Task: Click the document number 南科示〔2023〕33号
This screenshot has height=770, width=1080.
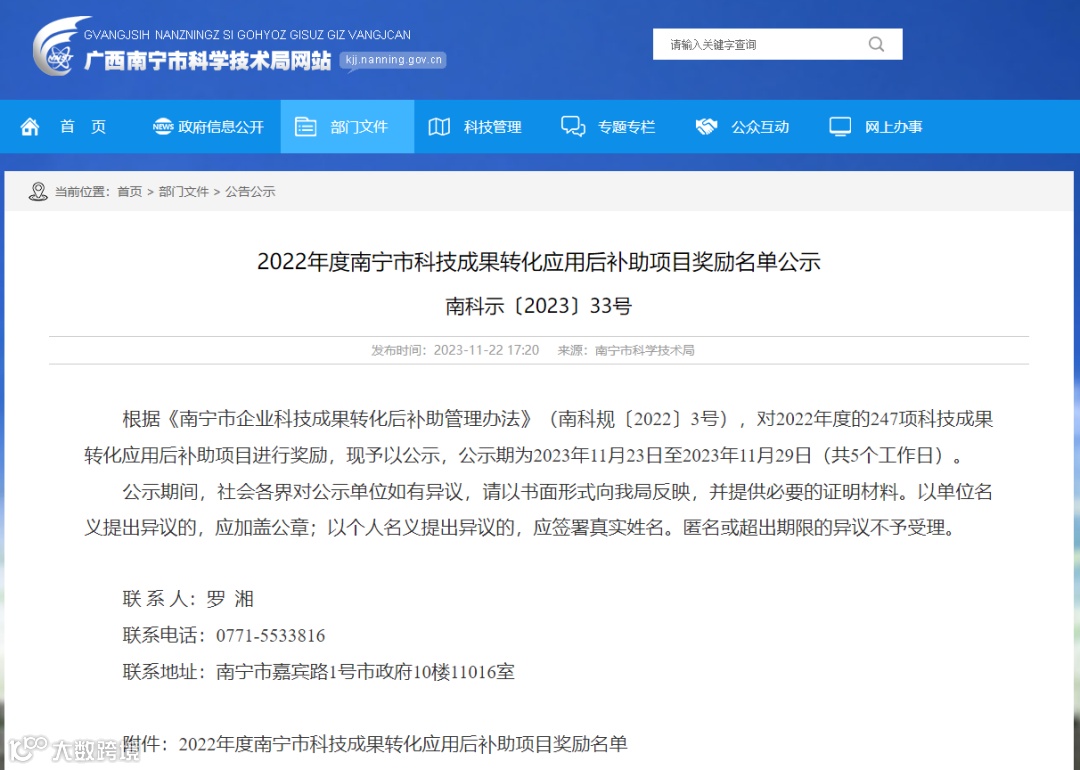Action: tap(539, 305)
